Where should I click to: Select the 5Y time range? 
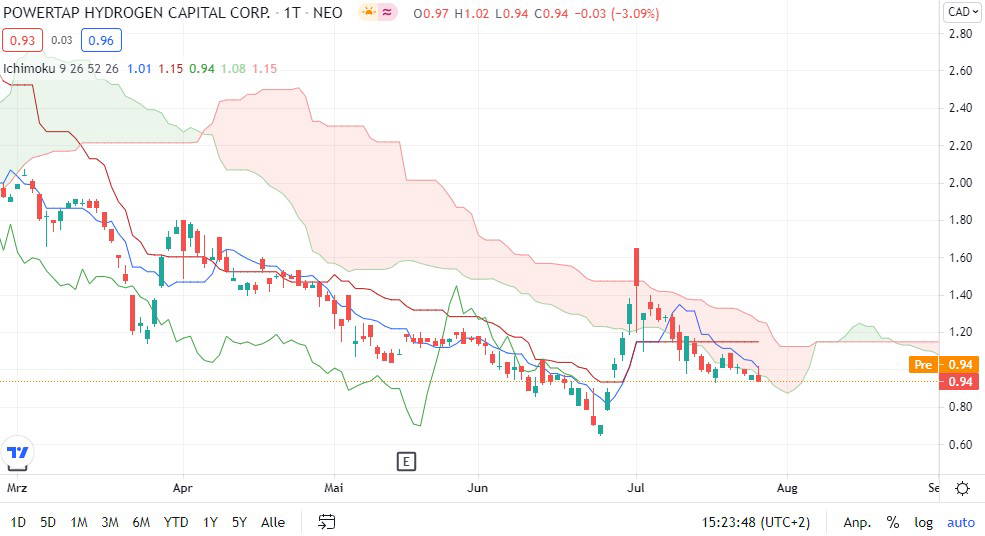pyautogui.click(x=239, y=522)
